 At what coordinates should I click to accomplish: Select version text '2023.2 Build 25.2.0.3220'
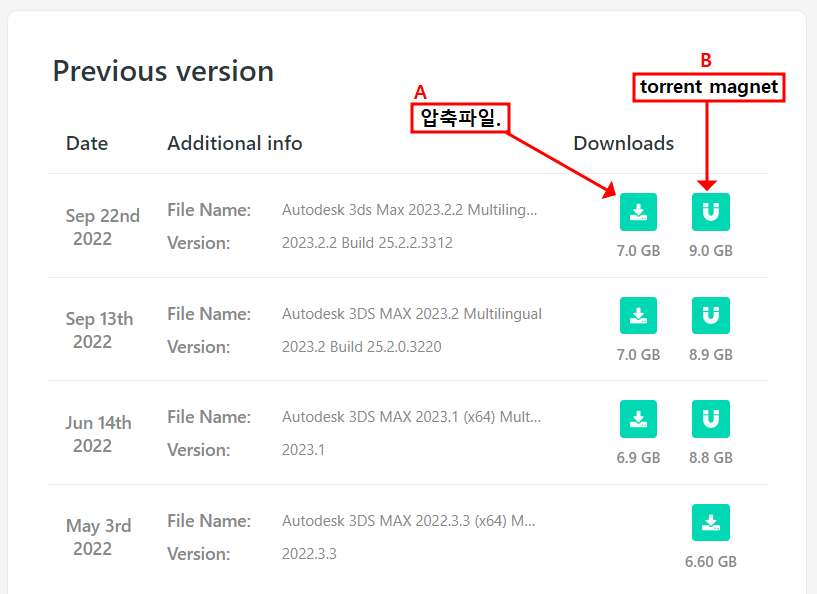(362, 346)
